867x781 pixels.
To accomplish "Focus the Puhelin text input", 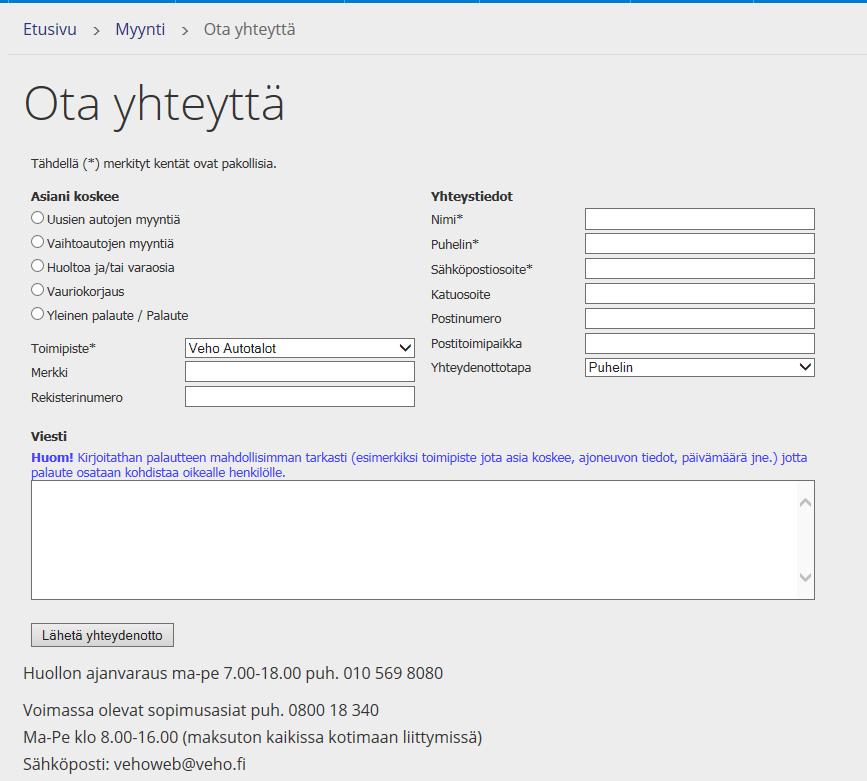I will pos(699,243).
